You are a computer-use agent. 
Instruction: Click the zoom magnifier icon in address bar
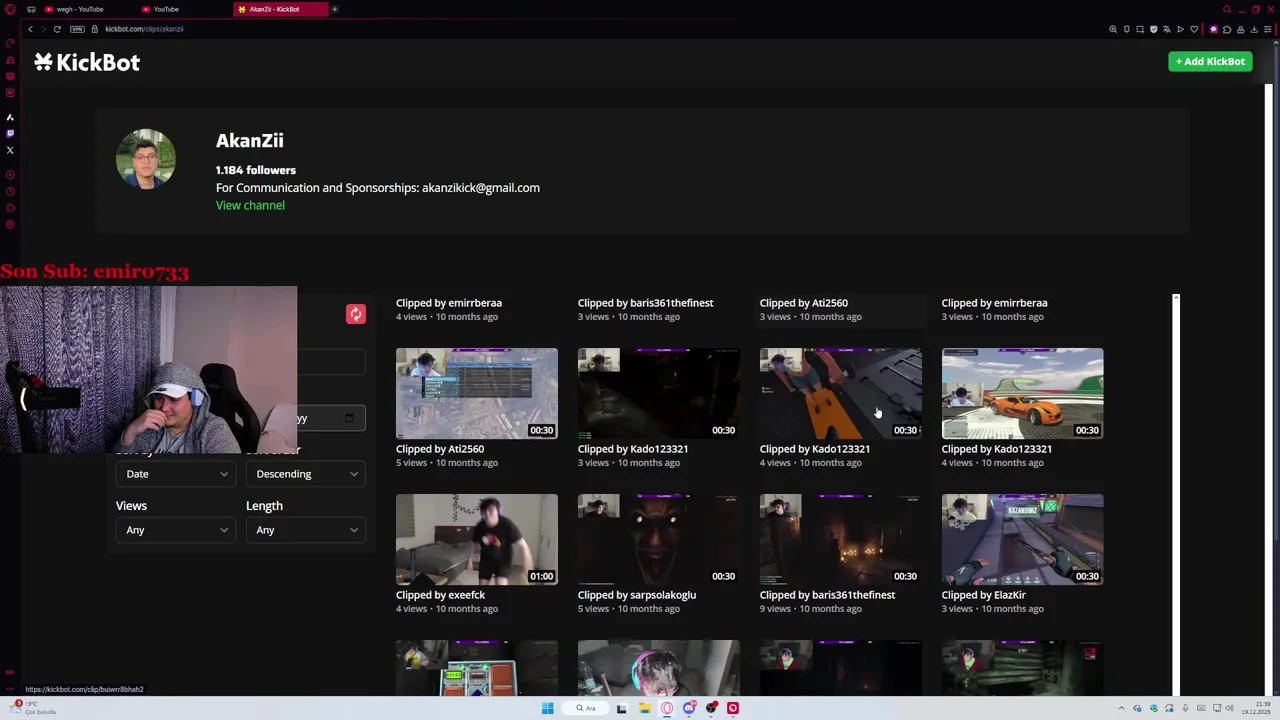[x=1113, y=29]
